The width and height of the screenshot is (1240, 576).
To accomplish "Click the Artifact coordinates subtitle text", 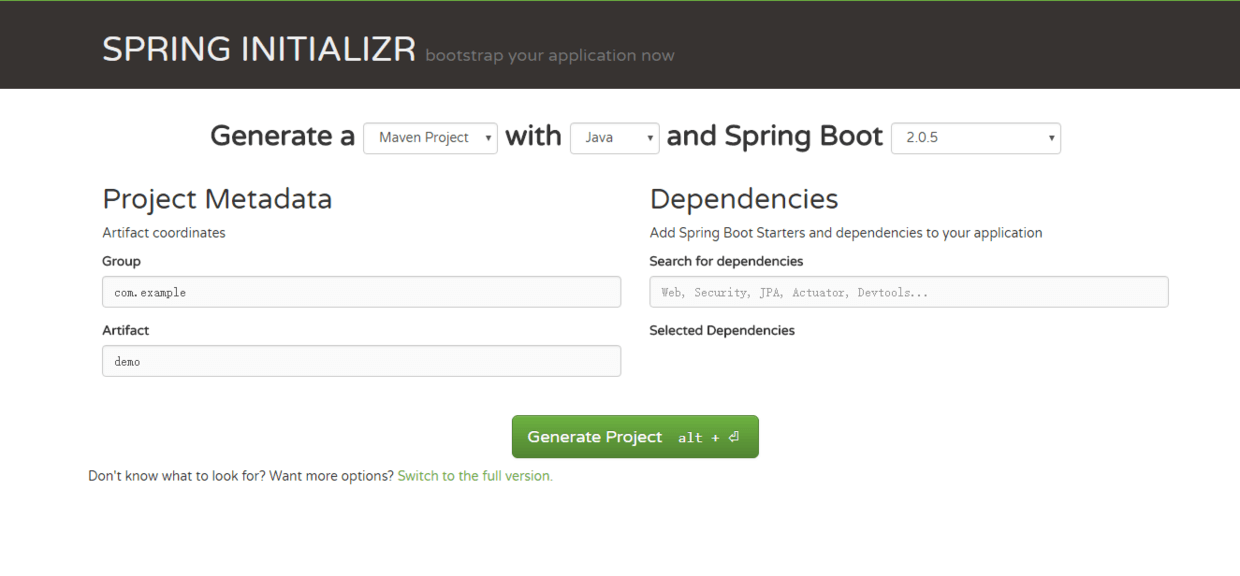I will click(164, 233).
